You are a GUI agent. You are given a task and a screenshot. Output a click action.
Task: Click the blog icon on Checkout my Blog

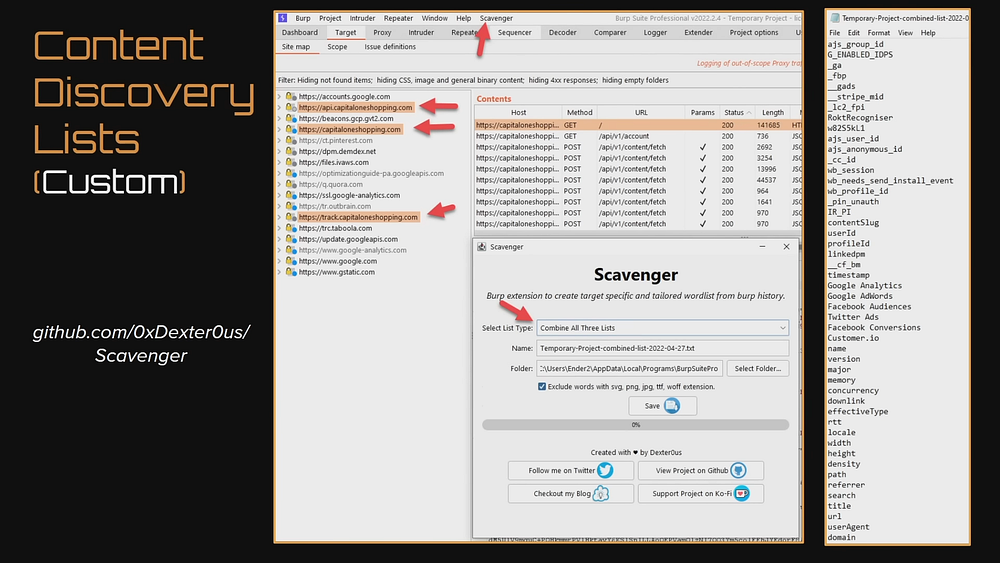click(601, 494)
